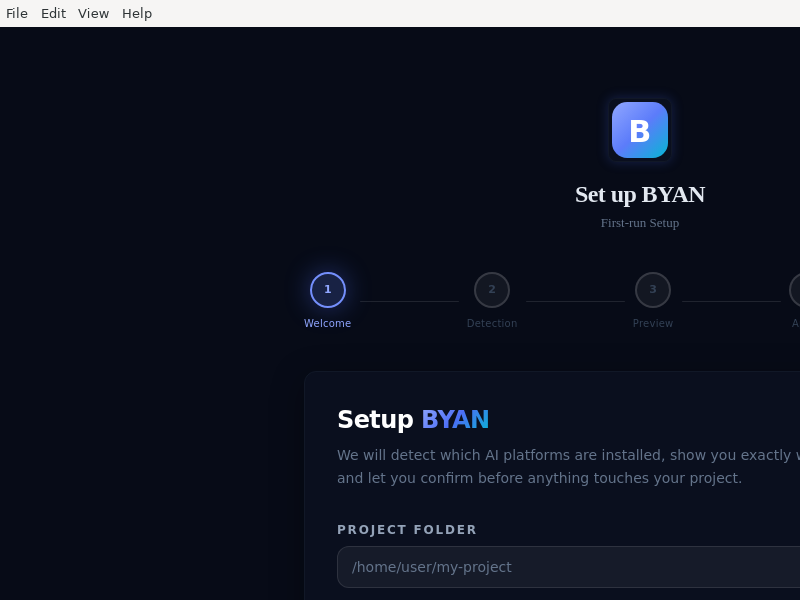Click the 'Setup BYAN' card title
The width and height of the screenshot is (800, 600).
pyautogui.click(x=413, y=419)
